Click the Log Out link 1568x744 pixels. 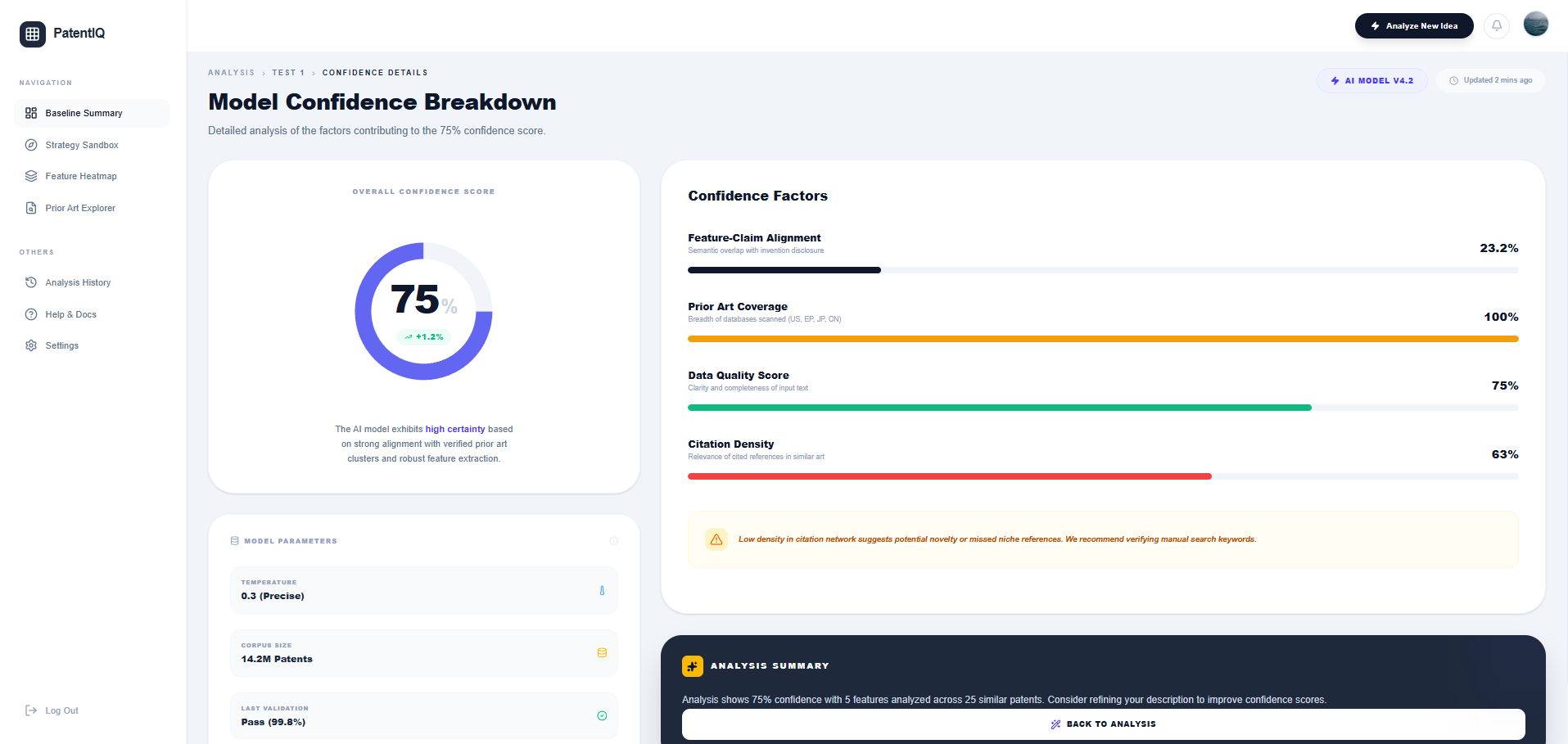click(x=52, y=710)
